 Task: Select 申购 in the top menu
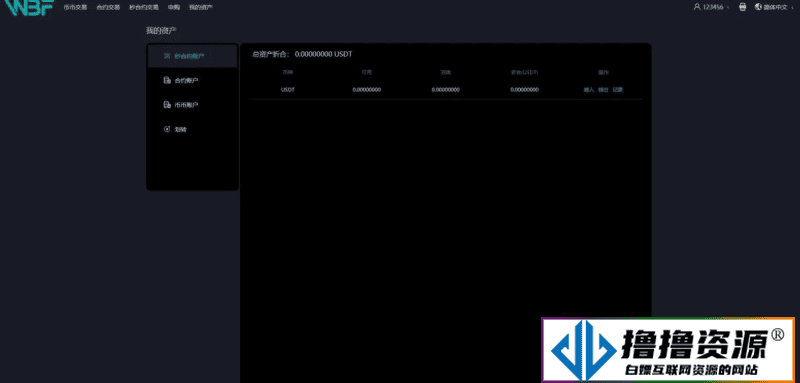coord(174,8)
